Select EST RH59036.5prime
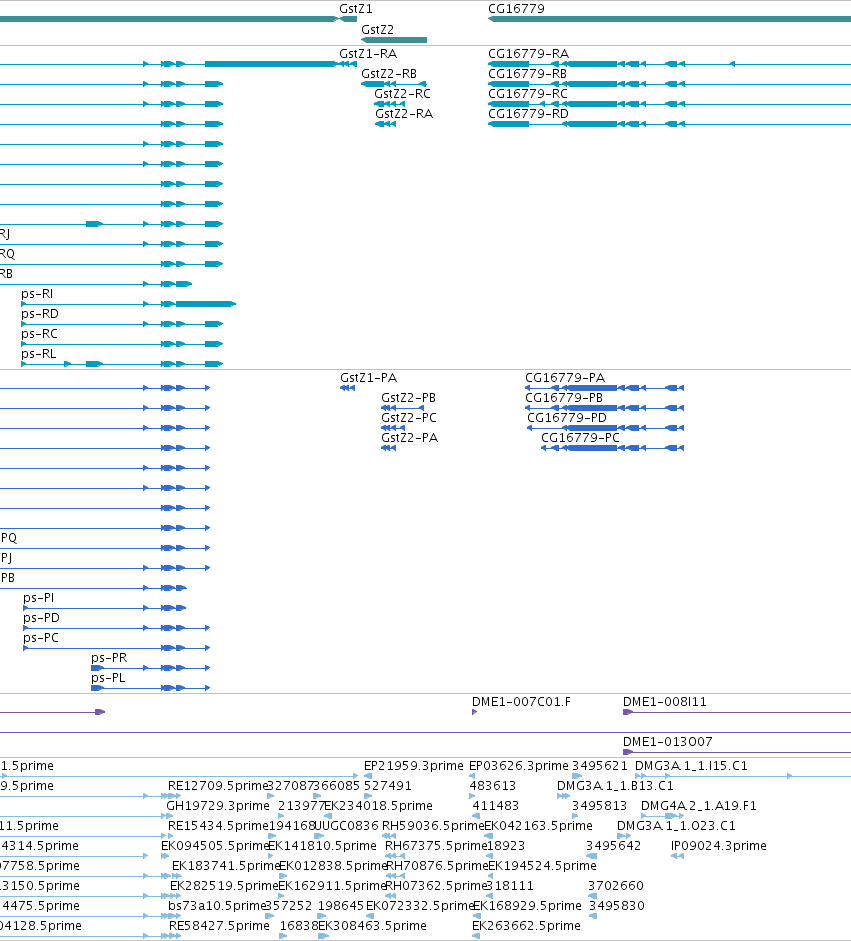The width and height of the screenshot is (851, 941). 433,826
